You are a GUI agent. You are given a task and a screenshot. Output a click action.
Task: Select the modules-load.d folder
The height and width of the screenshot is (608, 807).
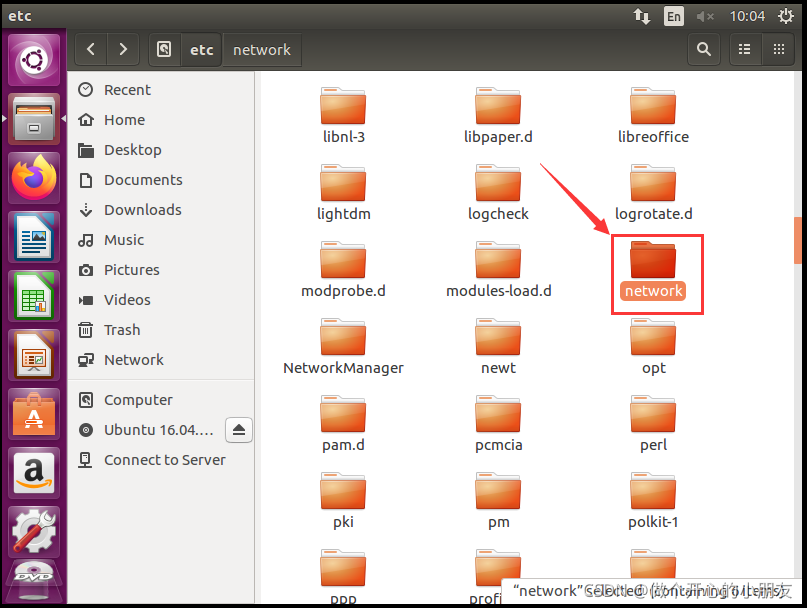pyautogui.click(x=498, y=269)
